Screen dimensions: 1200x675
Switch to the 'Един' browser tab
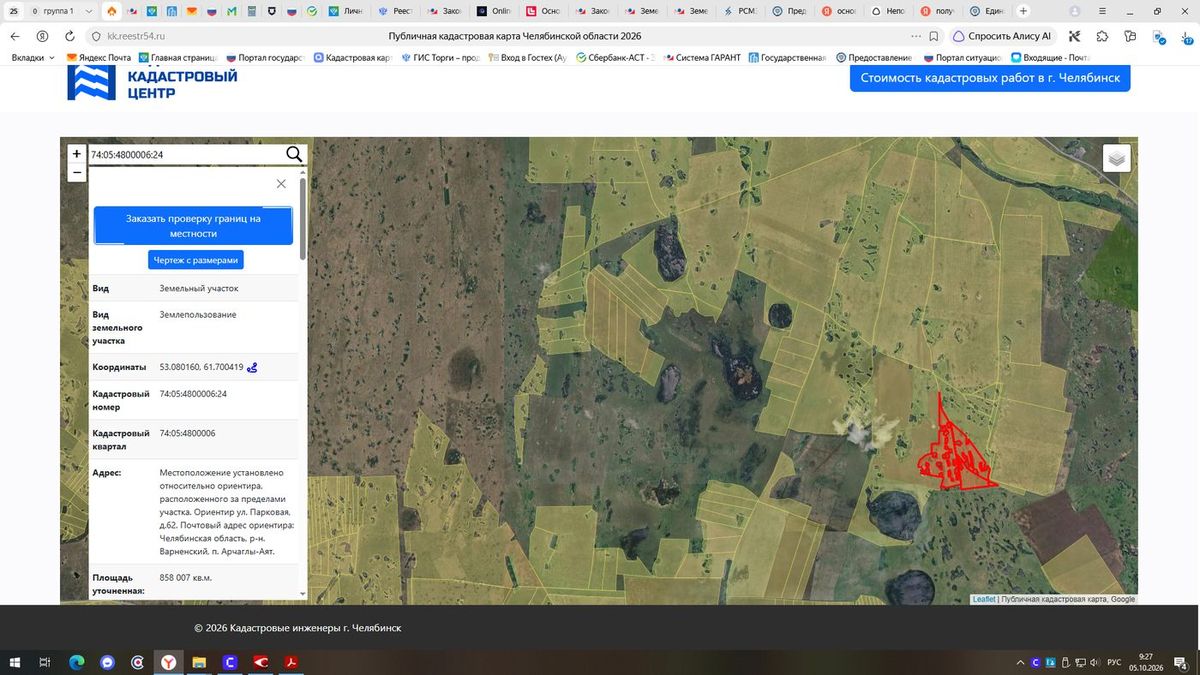(985, 11)
